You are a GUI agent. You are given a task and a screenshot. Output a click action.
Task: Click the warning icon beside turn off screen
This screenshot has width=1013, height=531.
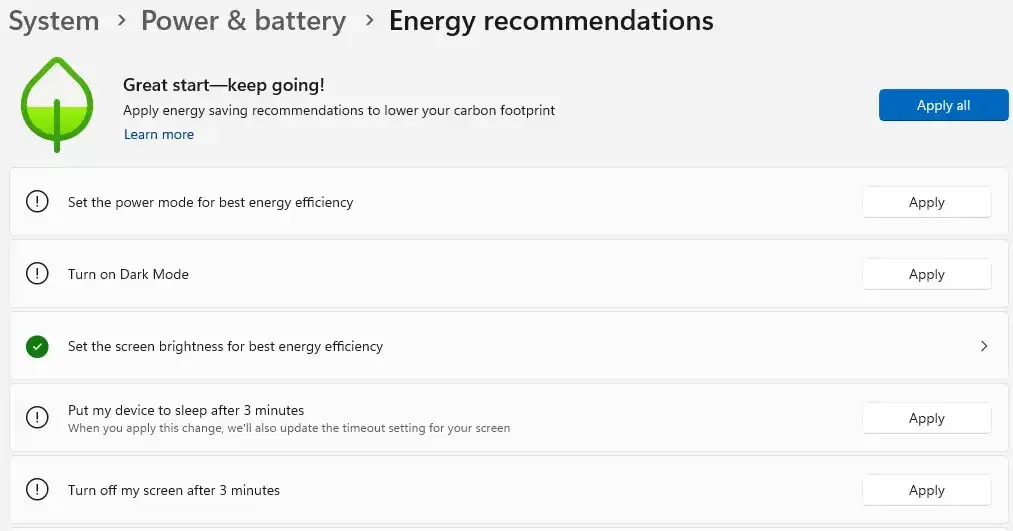click(x=37, y=490)
